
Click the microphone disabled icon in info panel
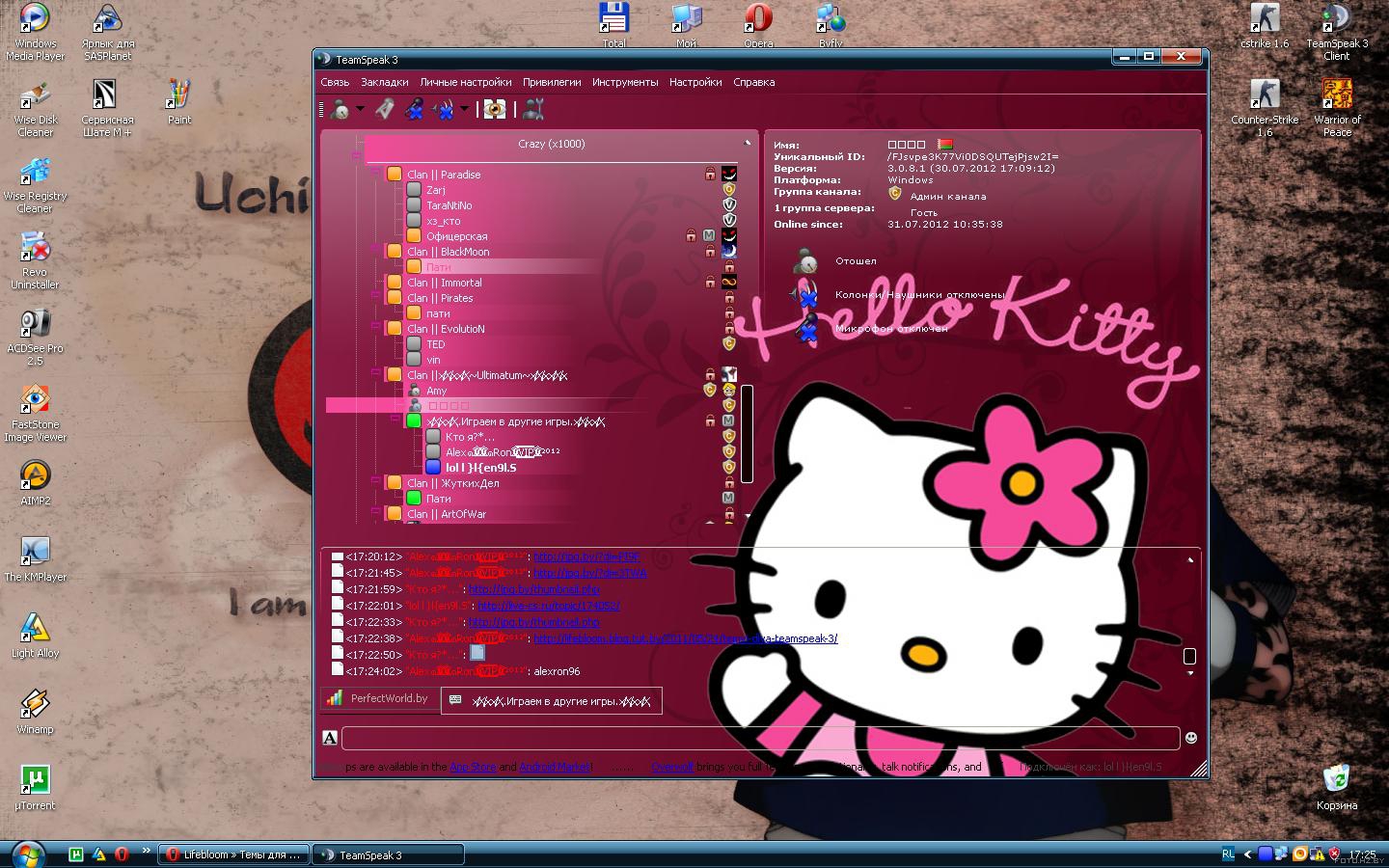click(x=806, y=329)
